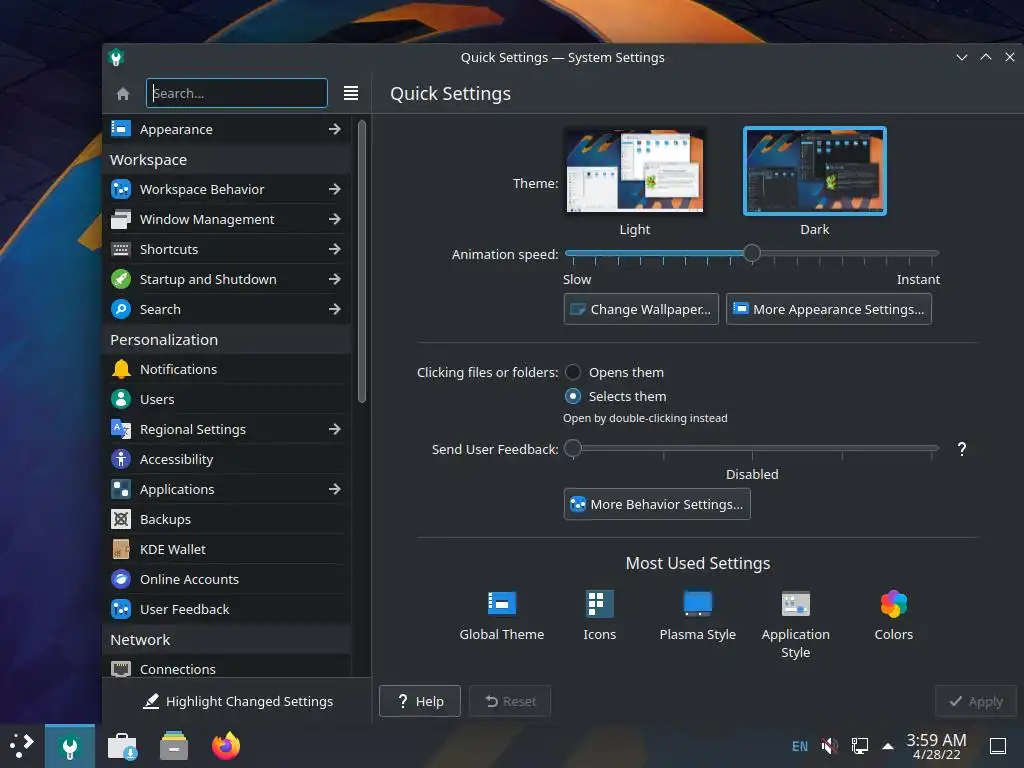Image resolution: width=1024 pixels, height=768 pixels.
Task: Open Discover software center in taskbar
Action: tap(122, 746)
